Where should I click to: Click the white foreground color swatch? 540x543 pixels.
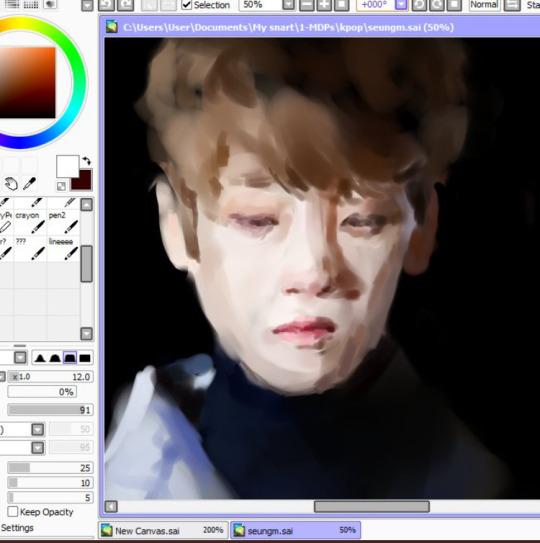[x=68, y=167]
